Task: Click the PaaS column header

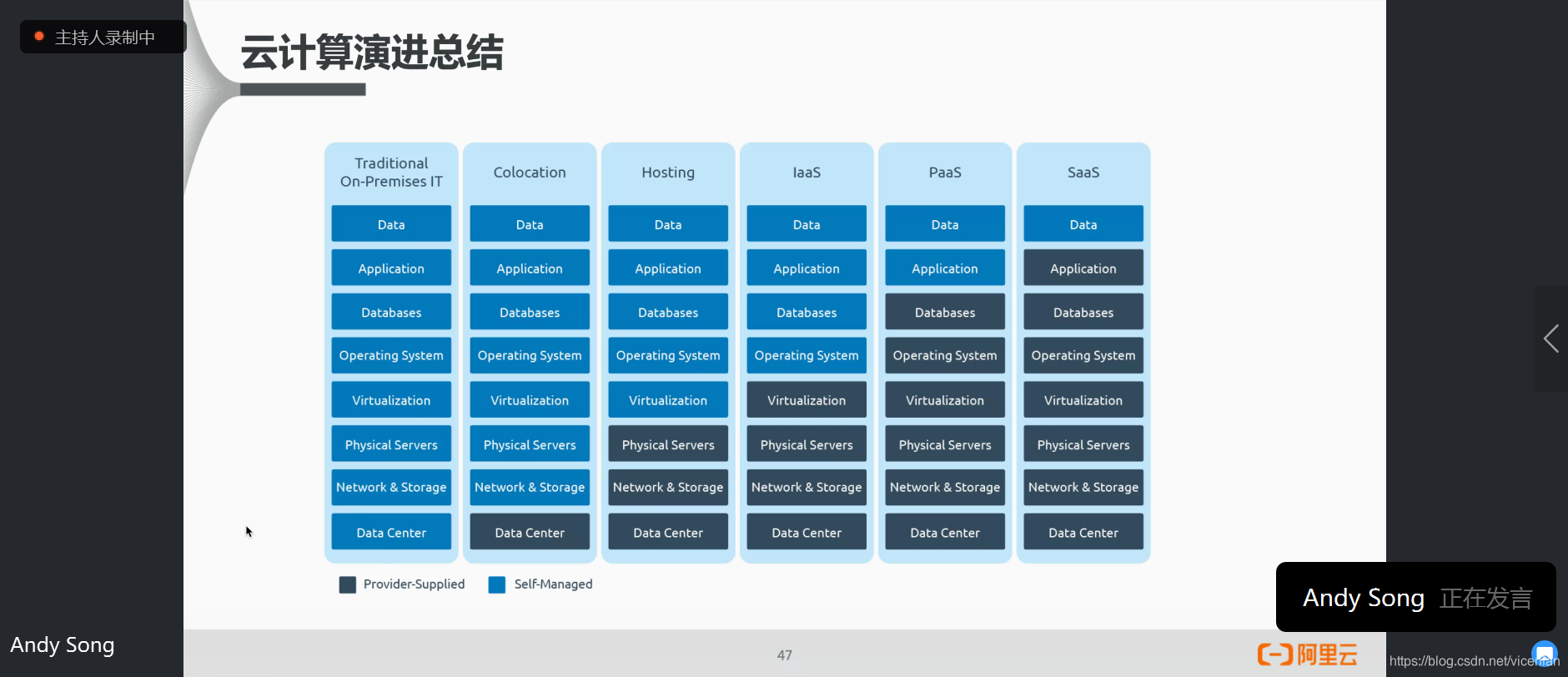Action: (945, 173)
